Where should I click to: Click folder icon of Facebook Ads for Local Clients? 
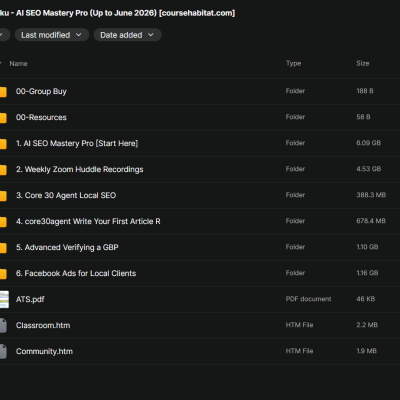(x=3, y=274)
